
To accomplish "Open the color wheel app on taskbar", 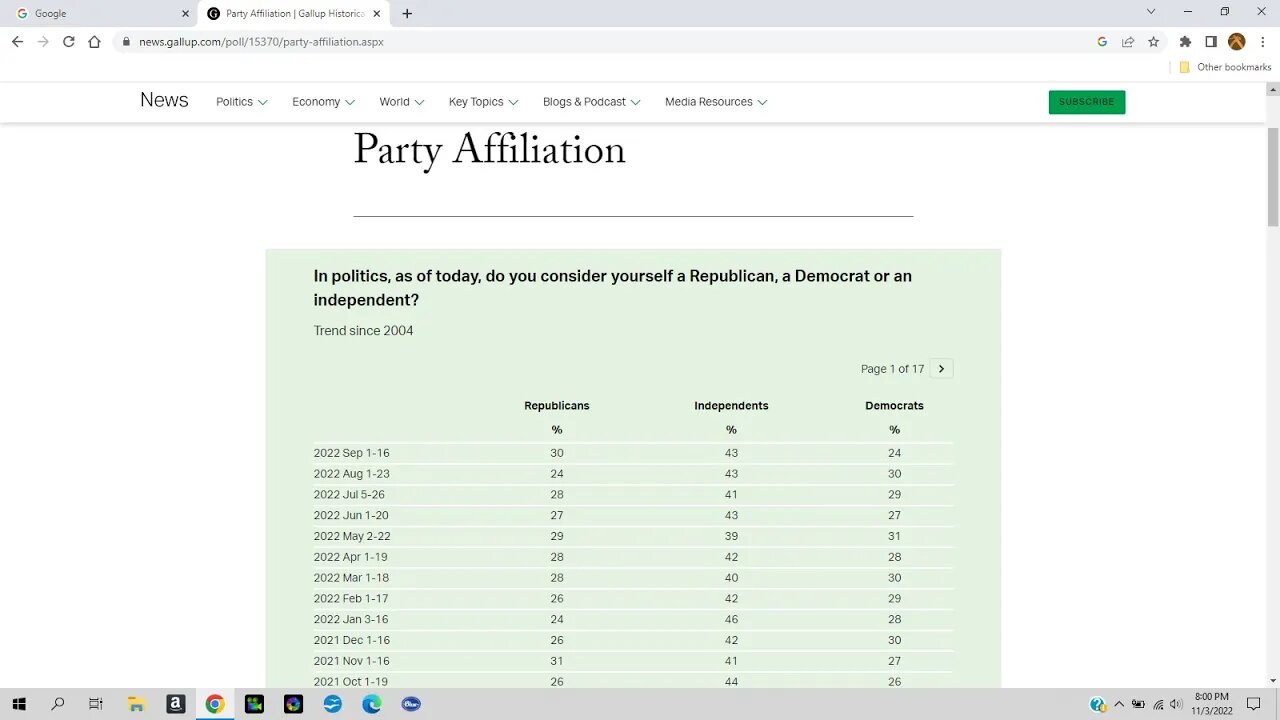I will tap(293, 704).
